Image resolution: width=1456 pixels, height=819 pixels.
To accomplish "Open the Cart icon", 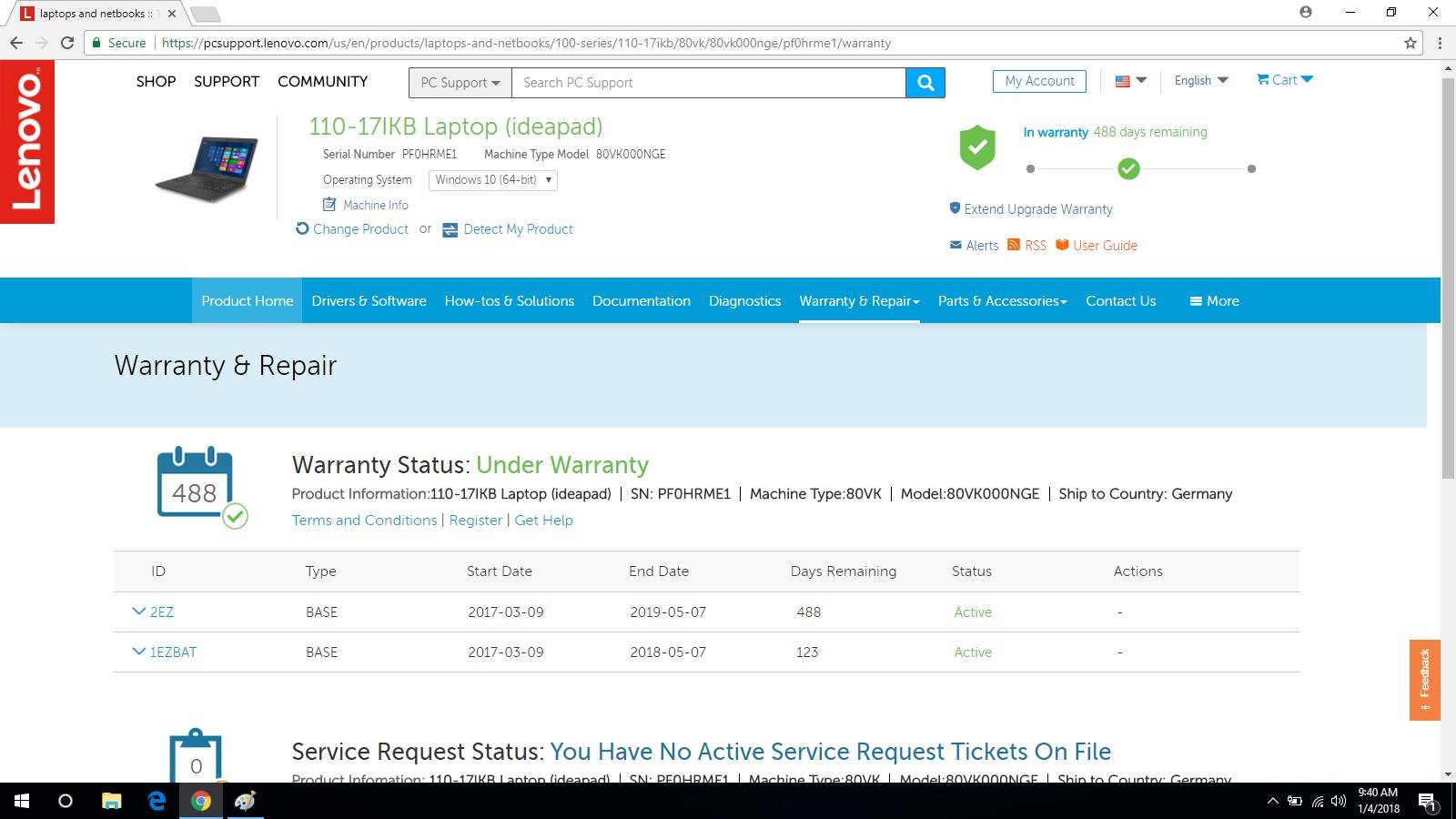I will (x=1263, y=80).
